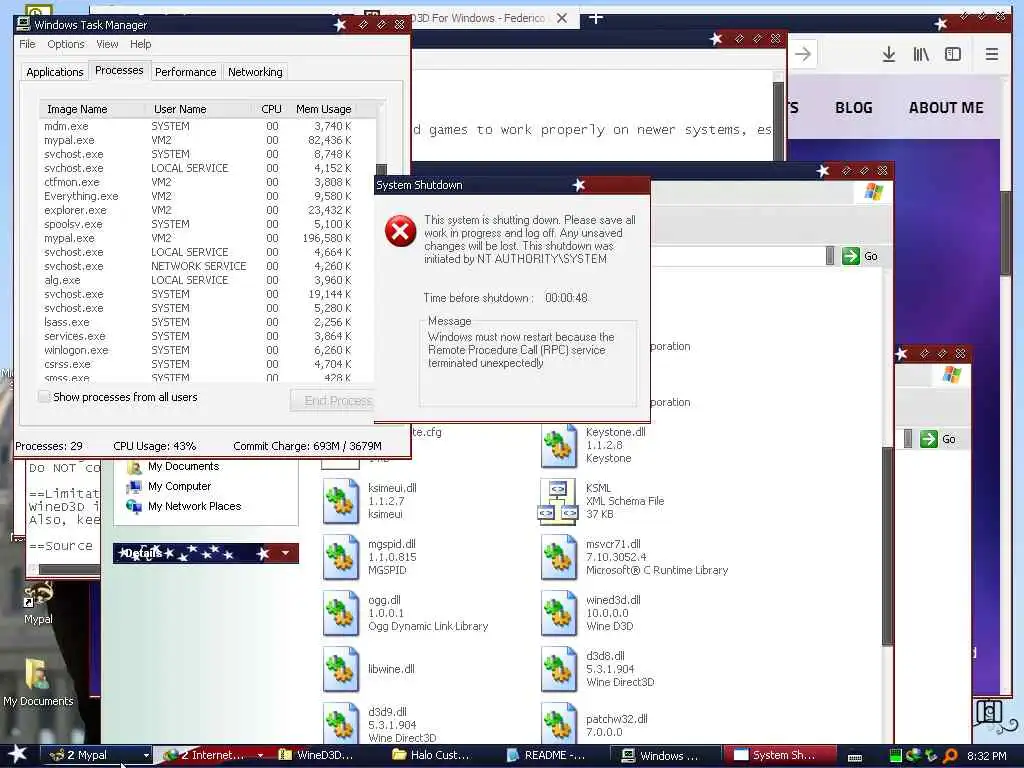Select the ksimeui.dll file icon
The height and width of the screenshot is (768, 1024).
coord(341,502)
